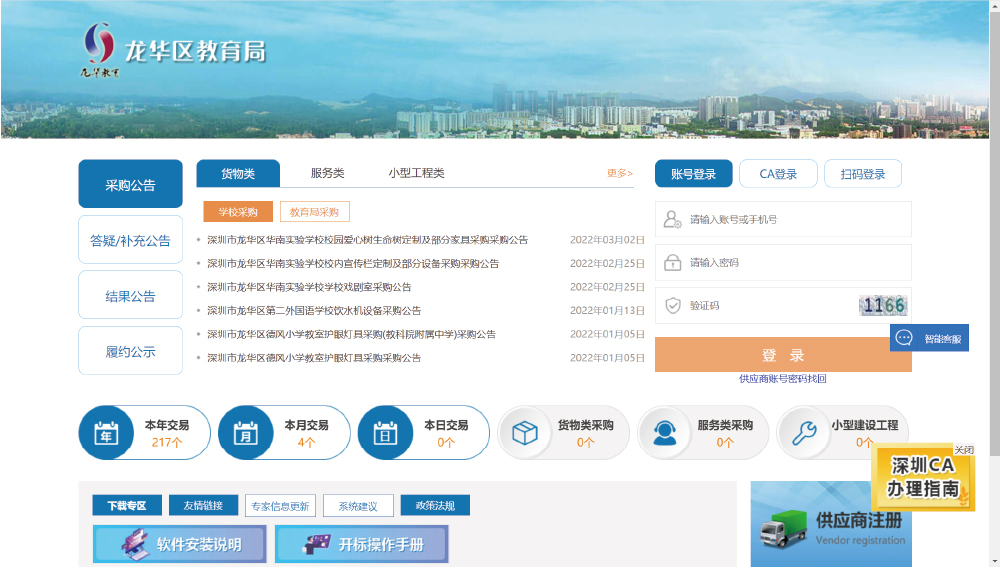Viewport: 1000px width, 568px height.
Task: Click the small construction wrench icon
Action: click(804, 433)
